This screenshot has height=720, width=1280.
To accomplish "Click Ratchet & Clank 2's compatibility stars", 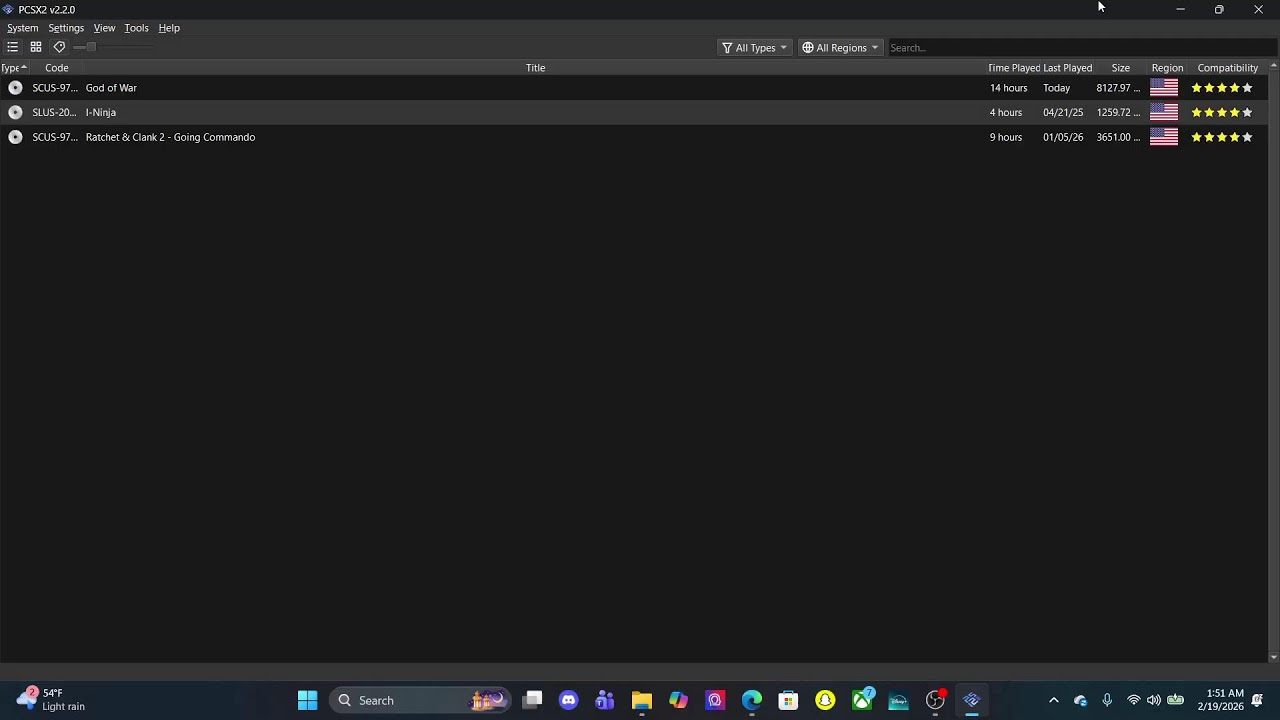I will [x=1221, y=137].
